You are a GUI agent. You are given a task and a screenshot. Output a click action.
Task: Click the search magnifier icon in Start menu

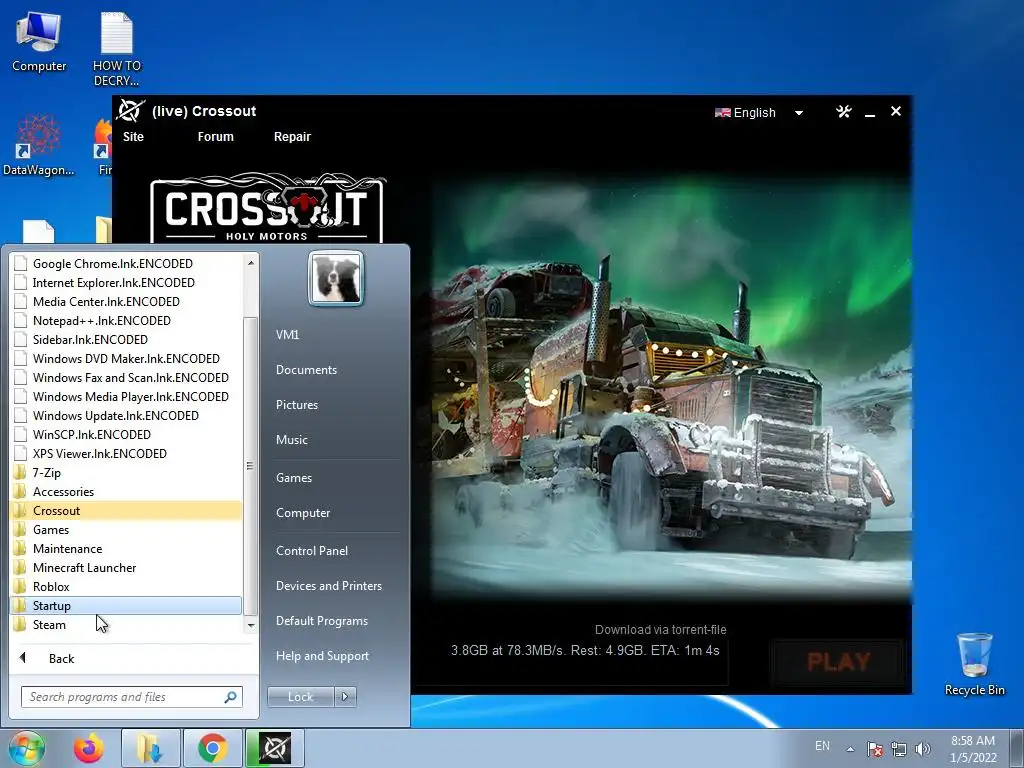click(x=230, y=697)
